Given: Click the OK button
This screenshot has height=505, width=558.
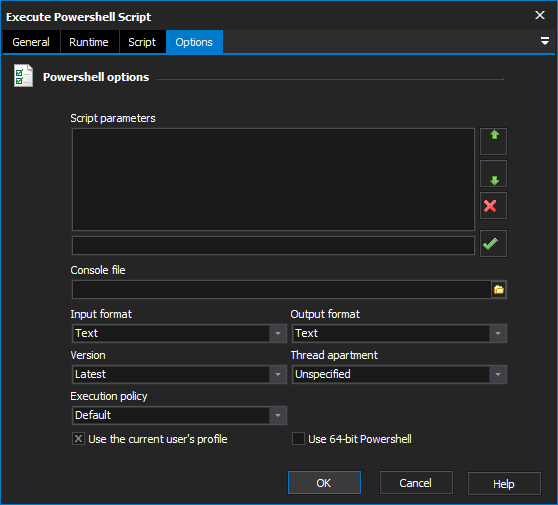Looking at the screenshot, I should tap(324, 483).
